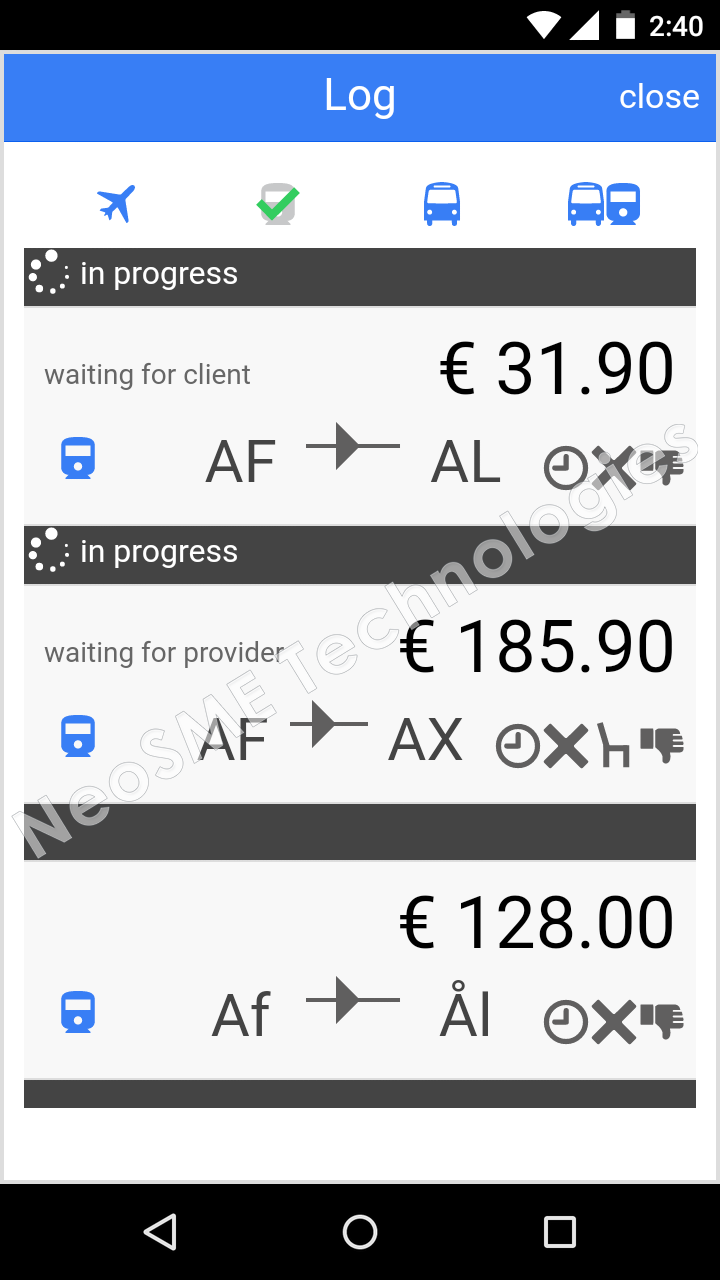The width and height of the screenshot is (720, 1280).
Task: Tap the 'waiting for provider' status text
Action: point(164,653)
